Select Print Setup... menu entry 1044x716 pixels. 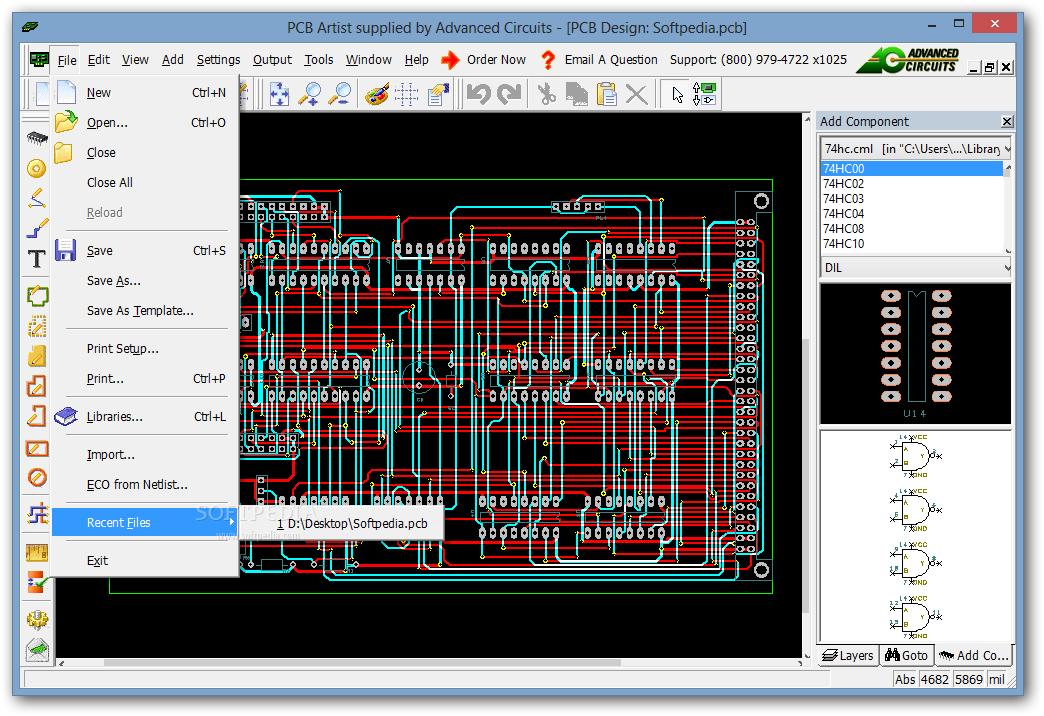point(144,349)
